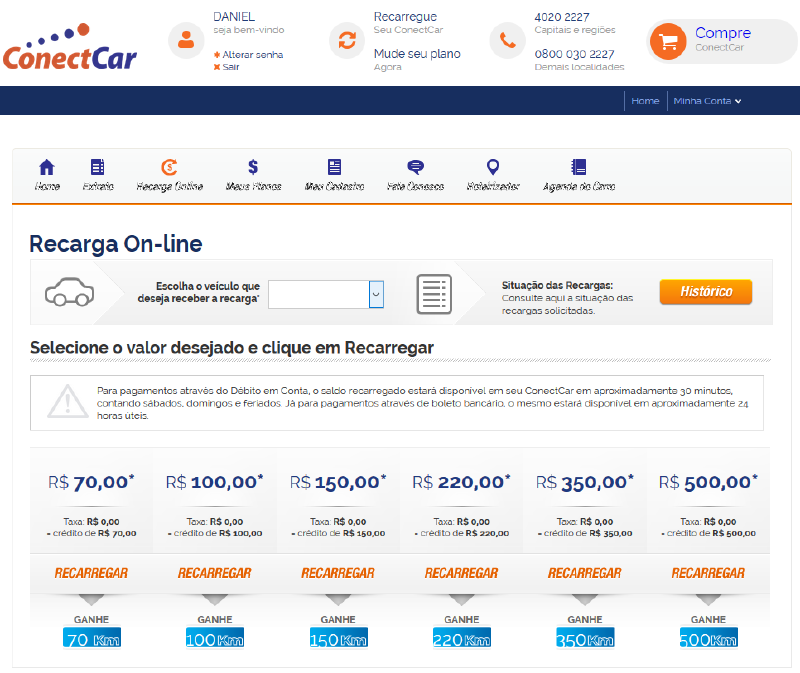800x673 pixels.
Task: Click Situação das Recargas heading
Action: [x=557, y=285]
